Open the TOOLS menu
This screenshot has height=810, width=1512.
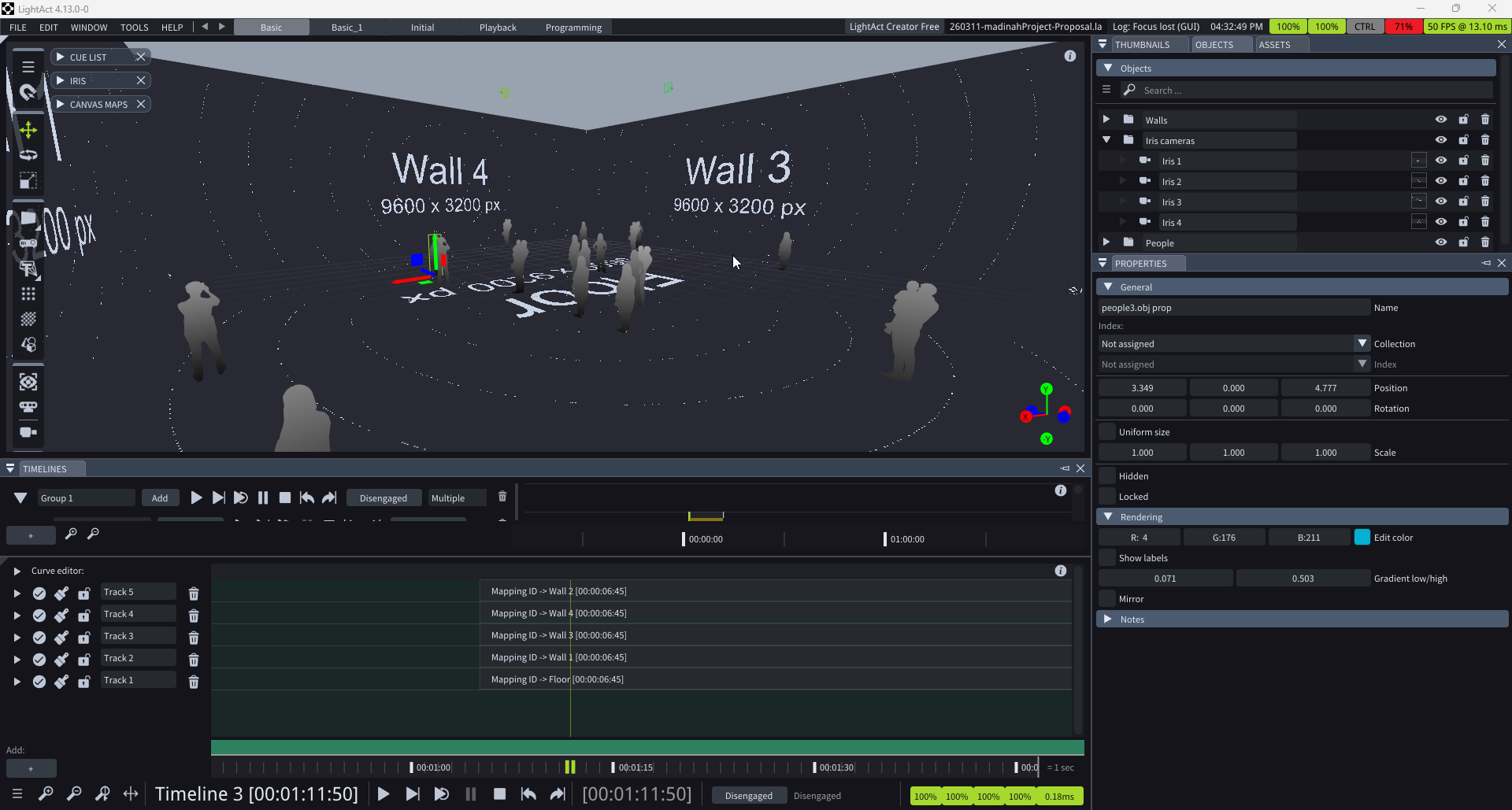pos(134,27)
